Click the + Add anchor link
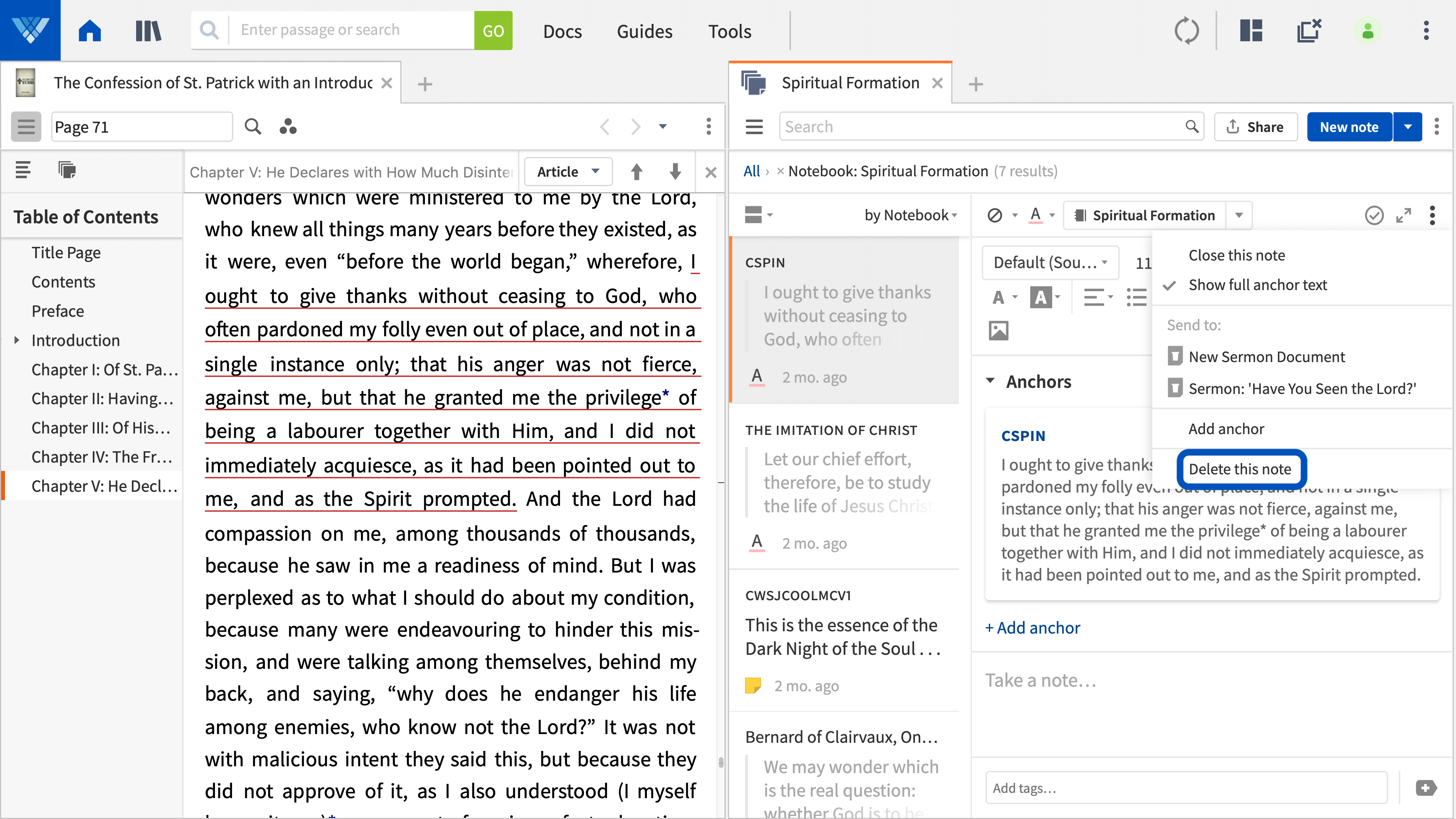Screen dimensions: 1456x819 (x=1032, y=628)
